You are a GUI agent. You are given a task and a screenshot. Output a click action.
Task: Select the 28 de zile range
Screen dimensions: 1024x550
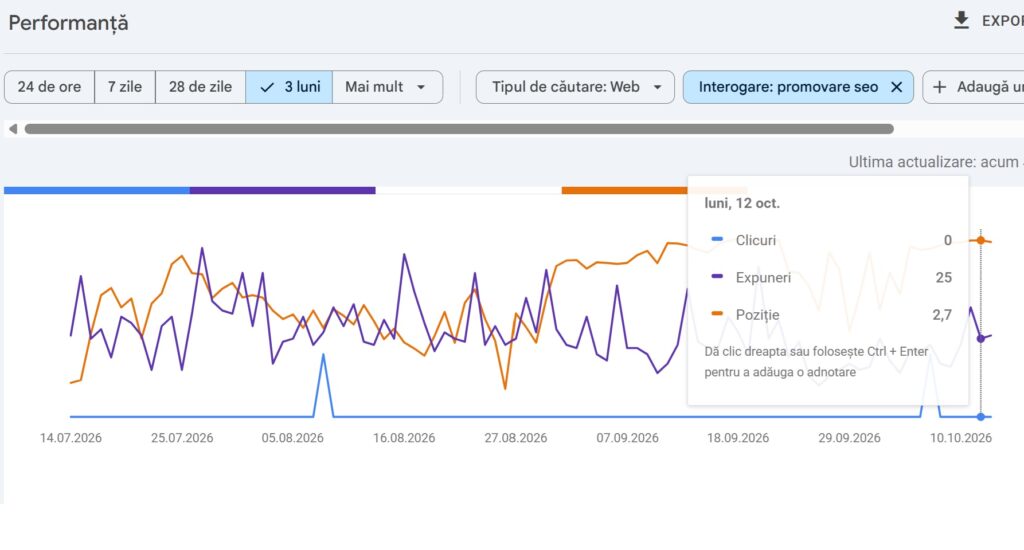[x=200, y=87]
